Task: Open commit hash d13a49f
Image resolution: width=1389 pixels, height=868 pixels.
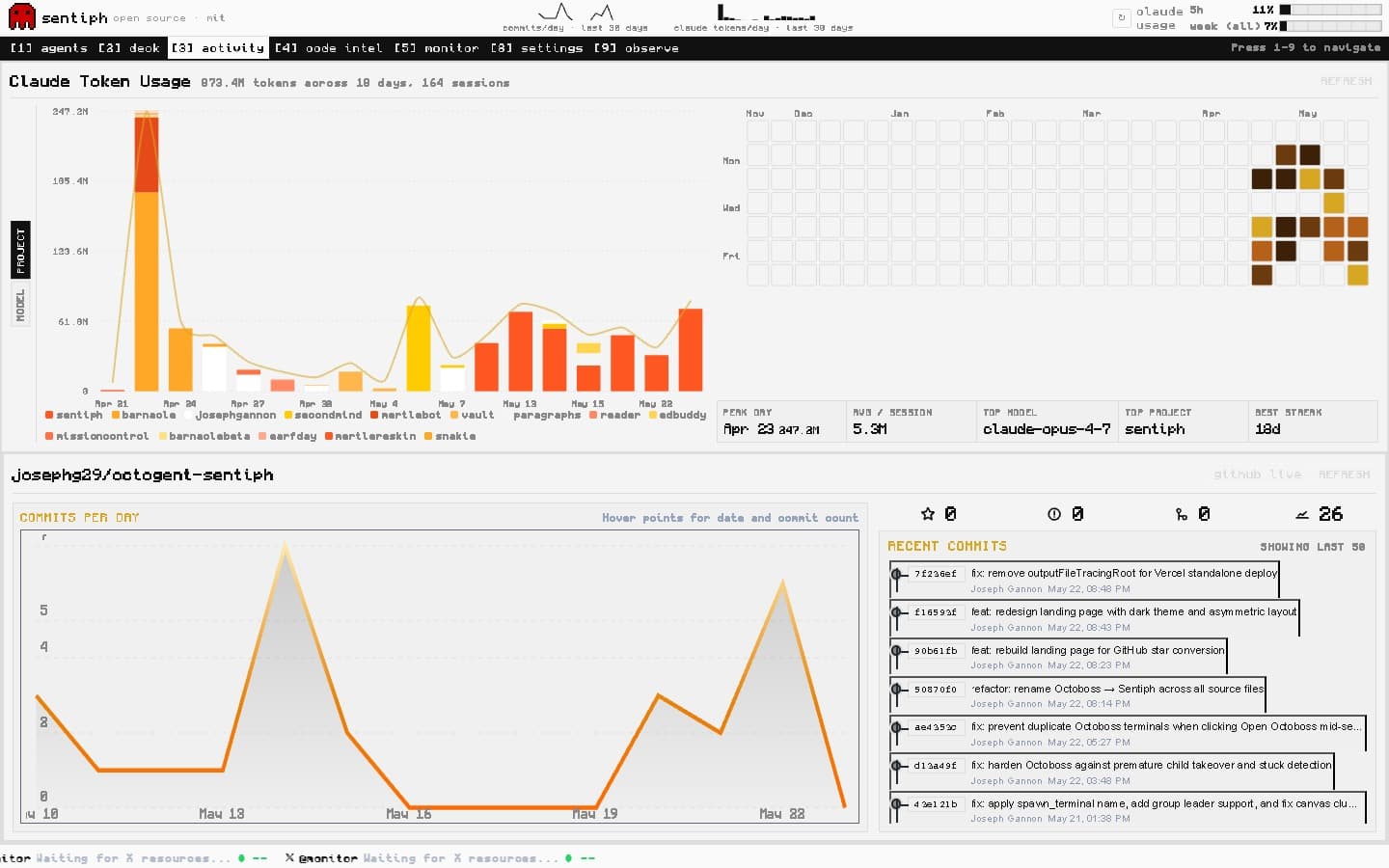Action: click(936, 766)
